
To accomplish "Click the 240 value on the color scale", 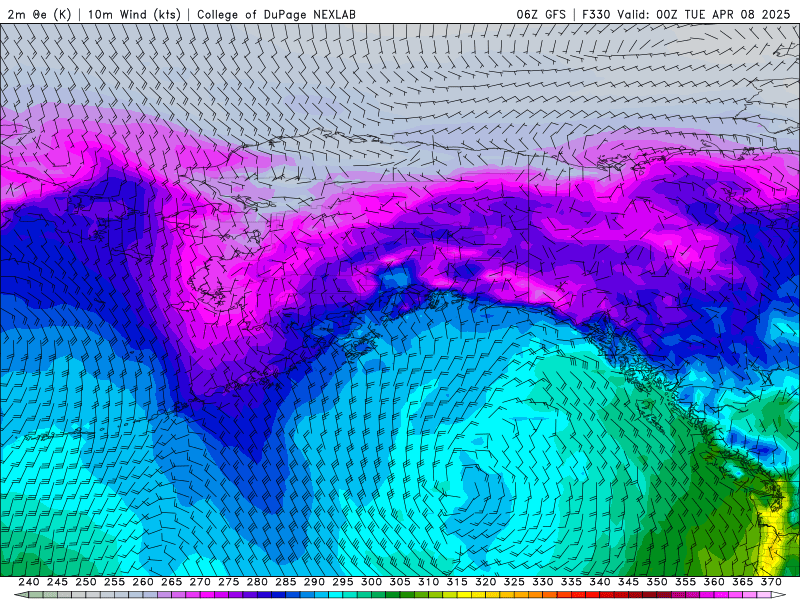I will 29,582.
